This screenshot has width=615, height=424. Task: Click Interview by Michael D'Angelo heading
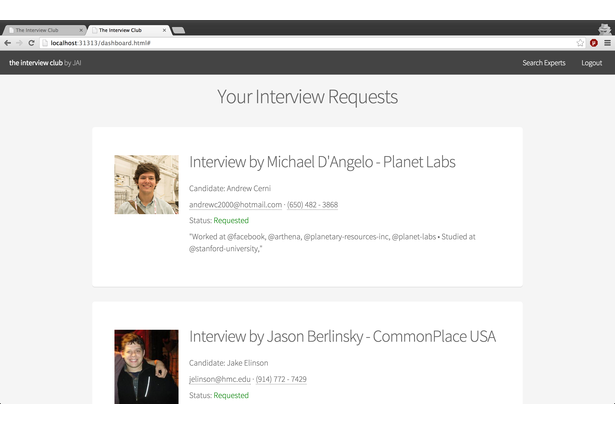(x=322, y=162)
